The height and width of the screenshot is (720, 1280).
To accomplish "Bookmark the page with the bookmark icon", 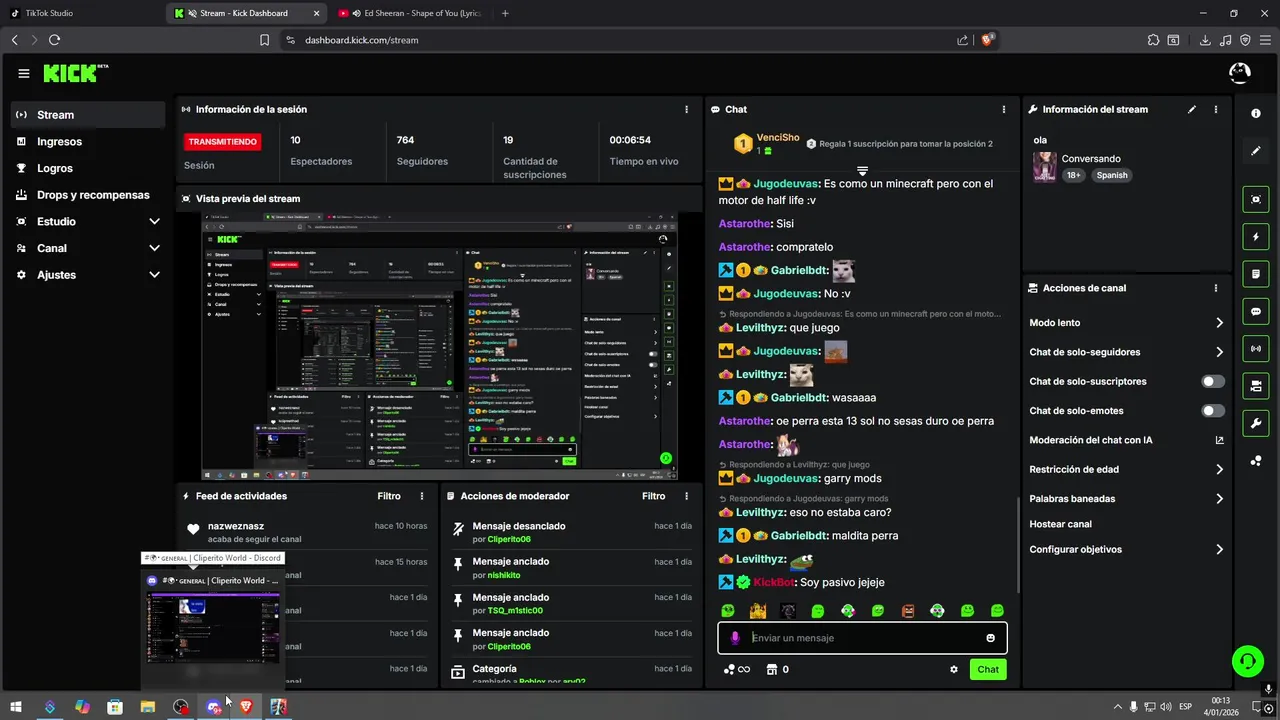I will pos(264,40).
